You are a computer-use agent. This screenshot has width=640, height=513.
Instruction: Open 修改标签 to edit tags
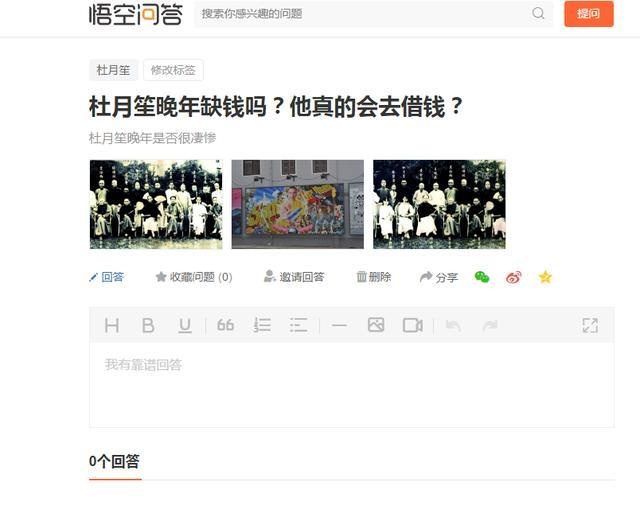(x=173, y=70)
